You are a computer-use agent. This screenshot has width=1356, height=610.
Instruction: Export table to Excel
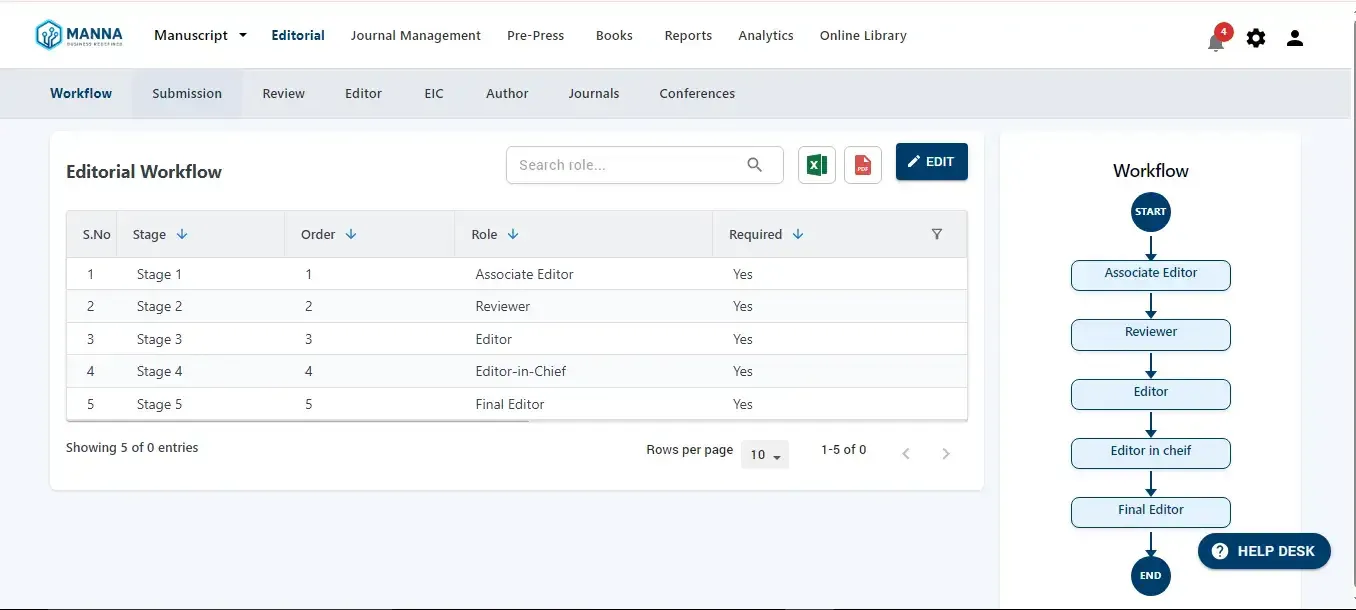(817, 165)
